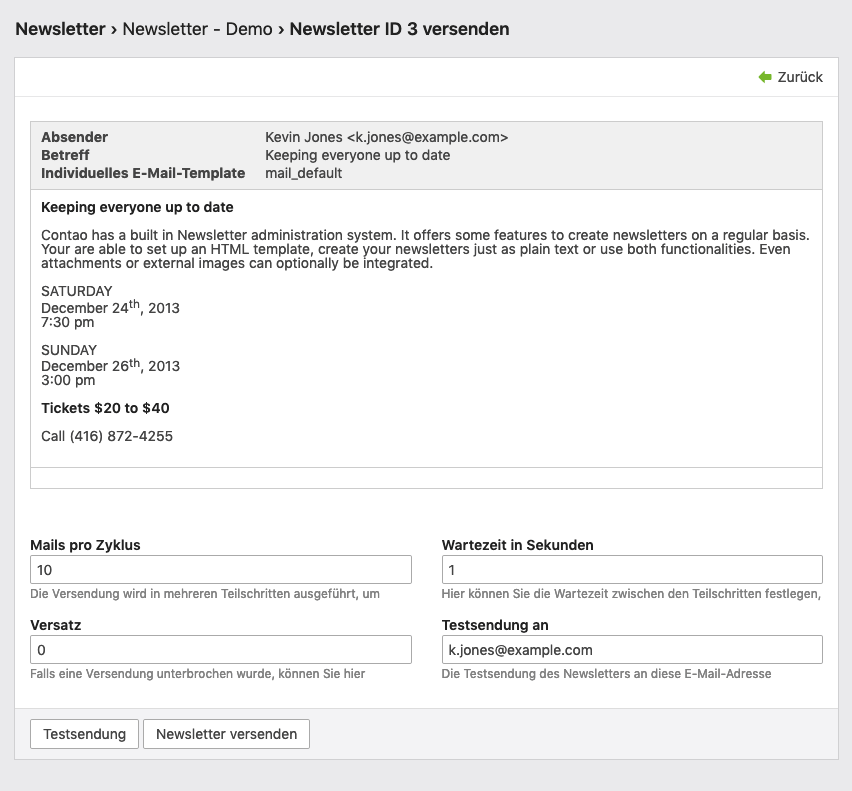Image resolution: width=852 pixels, height=791 pixels.
Task: Click the Newsletter versenden button
Action: tap(227, 734)
